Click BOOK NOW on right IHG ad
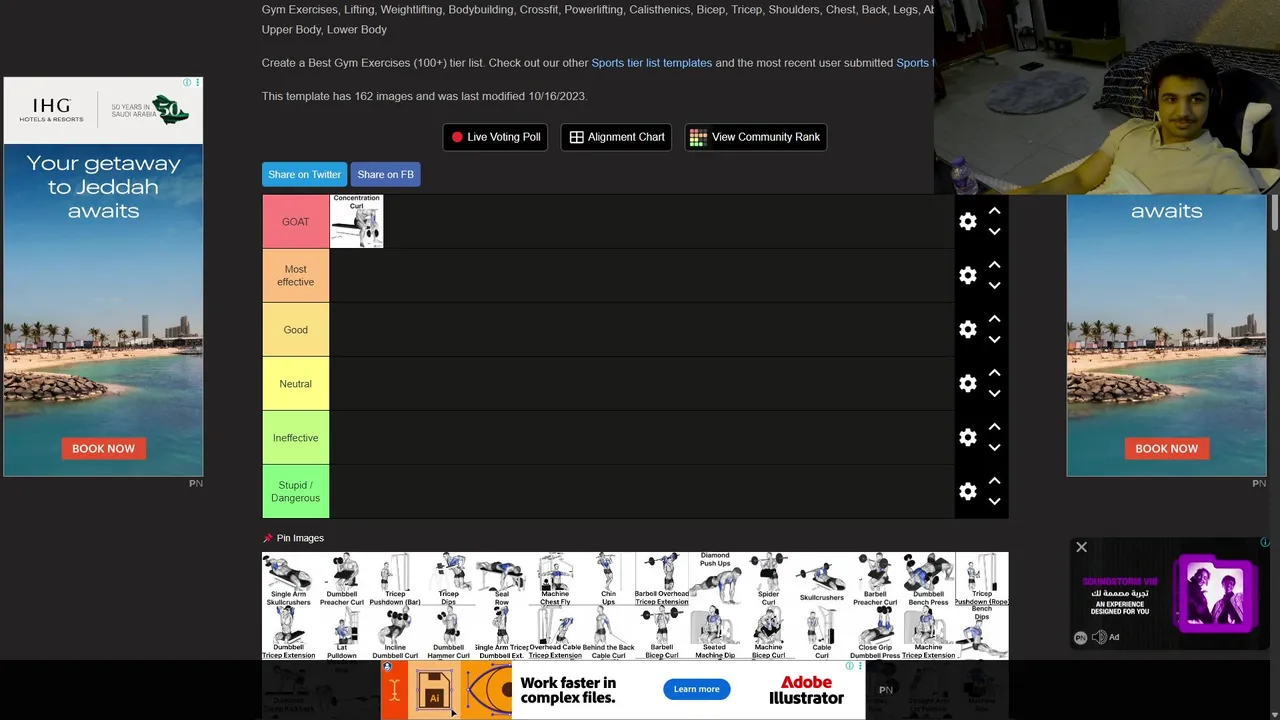This screenshot has height=720, width=1280. click(x=1166, y=448)
